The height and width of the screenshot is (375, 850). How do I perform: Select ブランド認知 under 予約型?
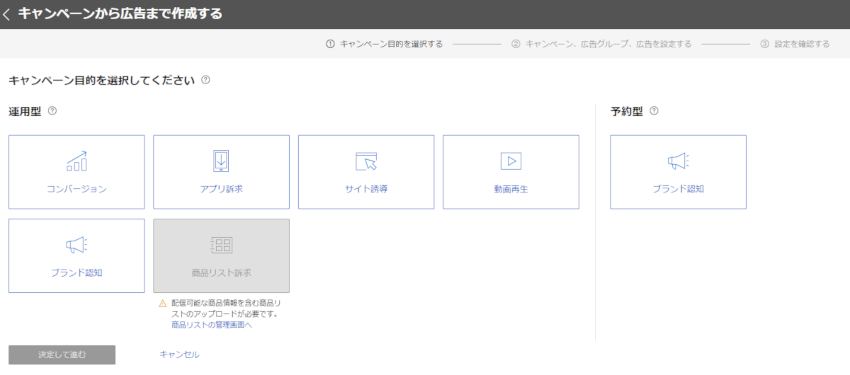678,172
